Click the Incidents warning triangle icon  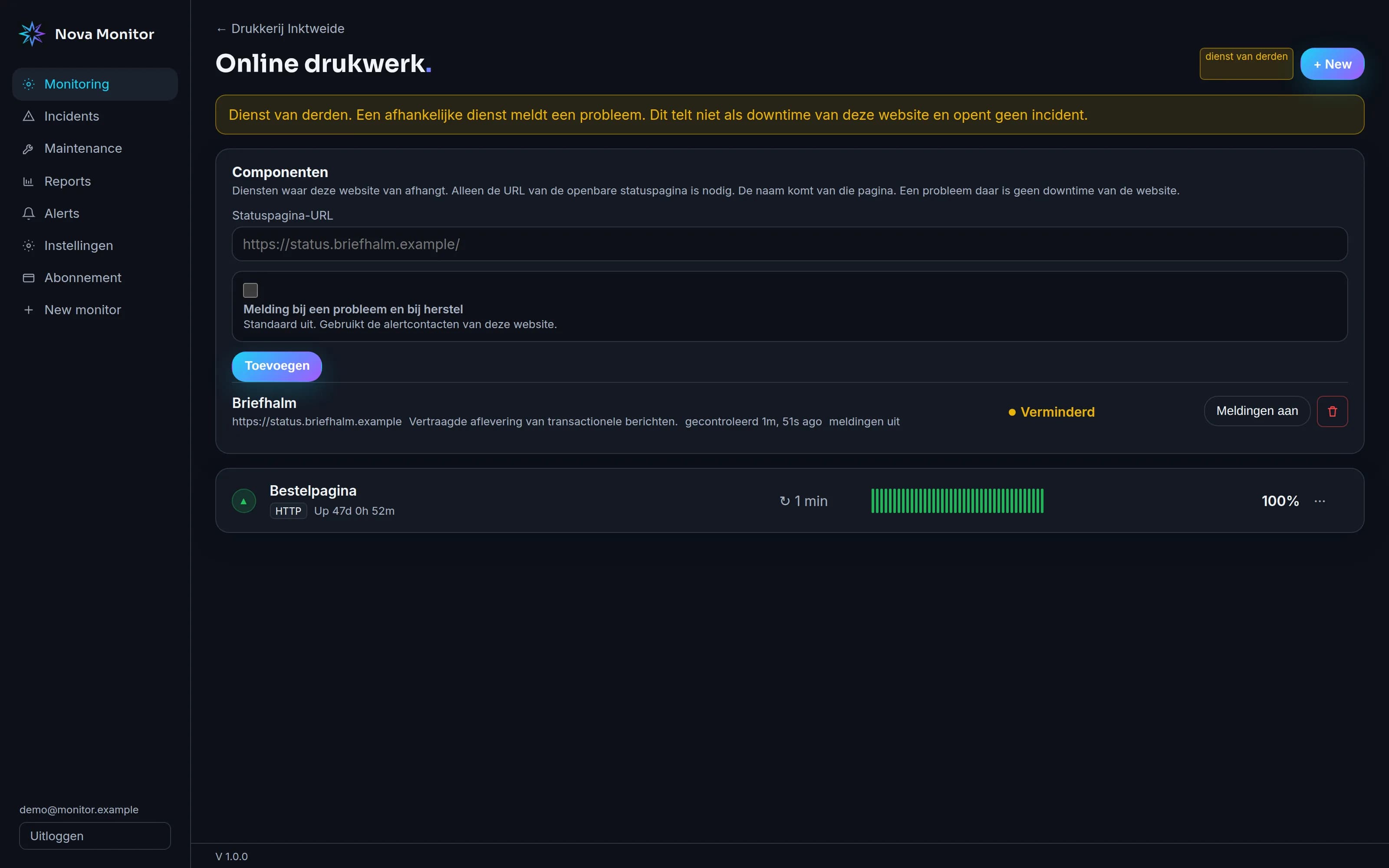pyautogui.click(x=29, y=117)
